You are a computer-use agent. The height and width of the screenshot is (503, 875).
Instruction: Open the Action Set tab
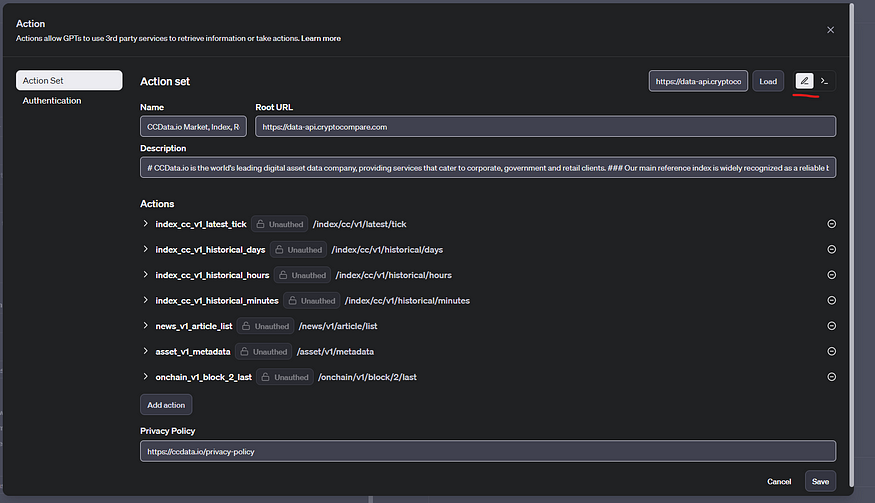(69, 80)
